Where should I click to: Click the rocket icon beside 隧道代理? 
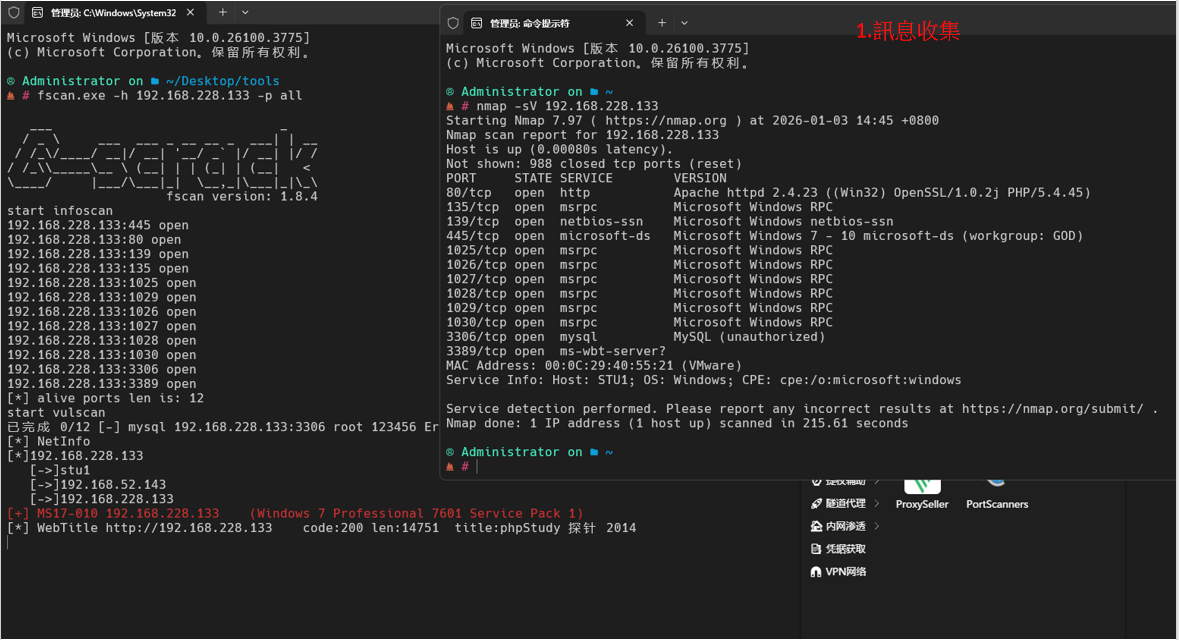(816, 504)
